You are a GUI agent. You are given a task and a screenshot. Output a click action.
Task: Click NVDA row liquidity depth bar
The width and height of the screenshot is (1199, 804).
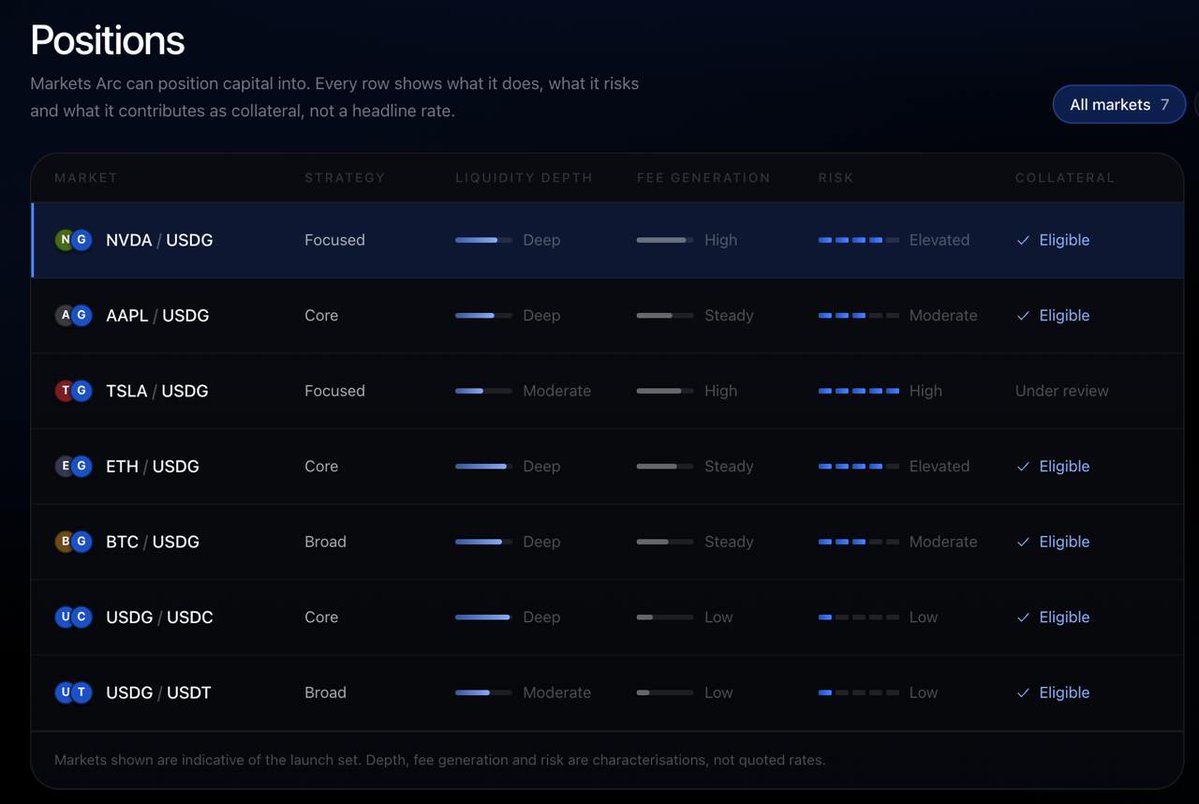pyautogui.click(x=483, y=240)
